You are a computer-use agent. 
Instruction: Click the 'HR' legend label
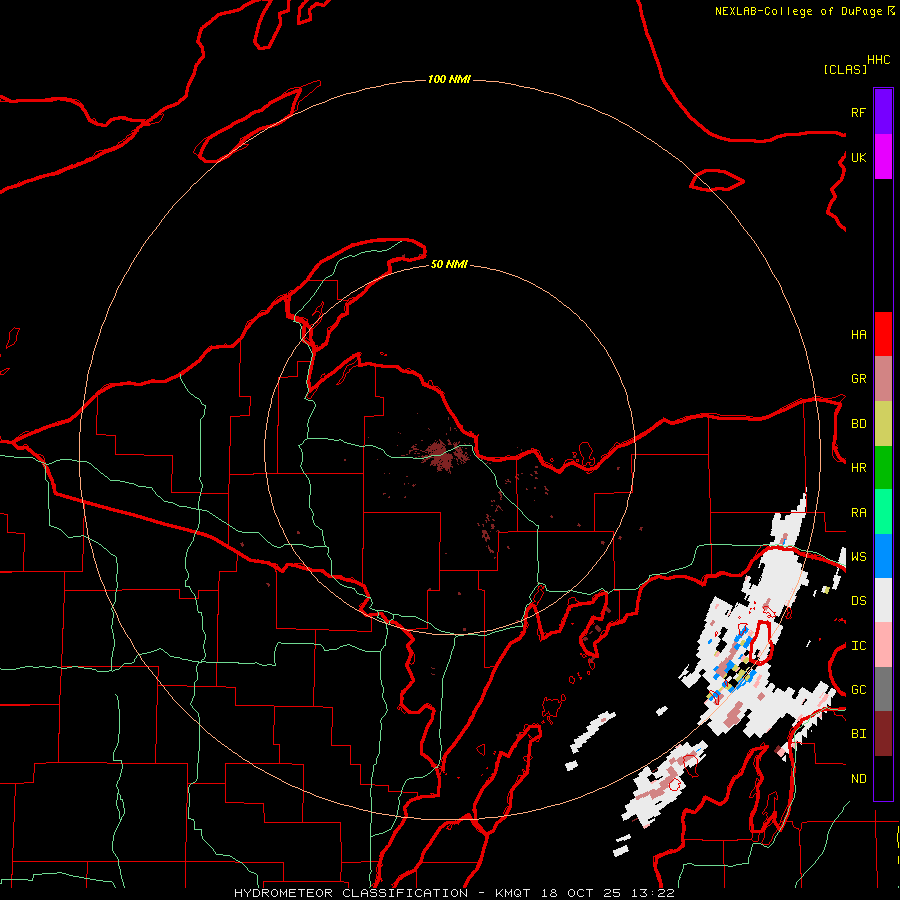[x=858, y=468]
